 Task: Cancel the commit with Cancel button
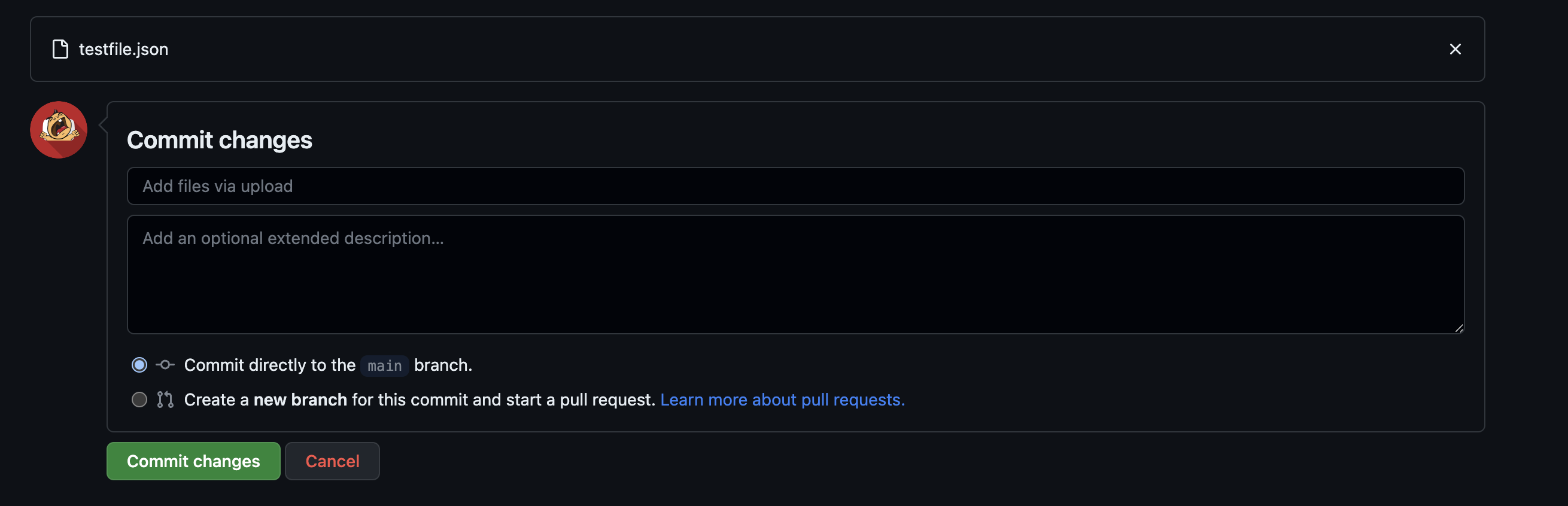click(x=332, y=461)
